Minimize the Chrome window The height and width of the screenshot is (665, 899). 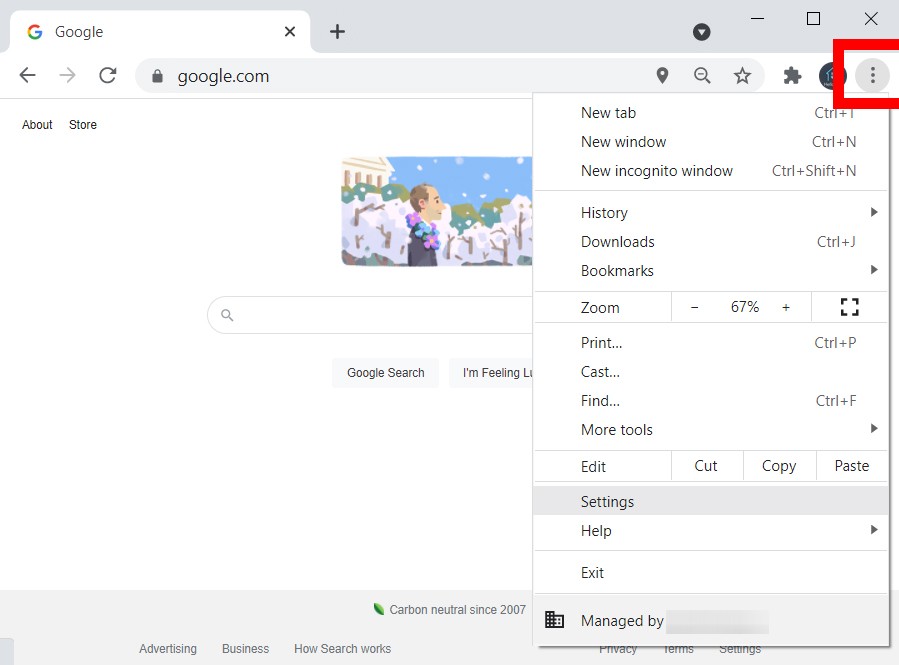[757, 18]
